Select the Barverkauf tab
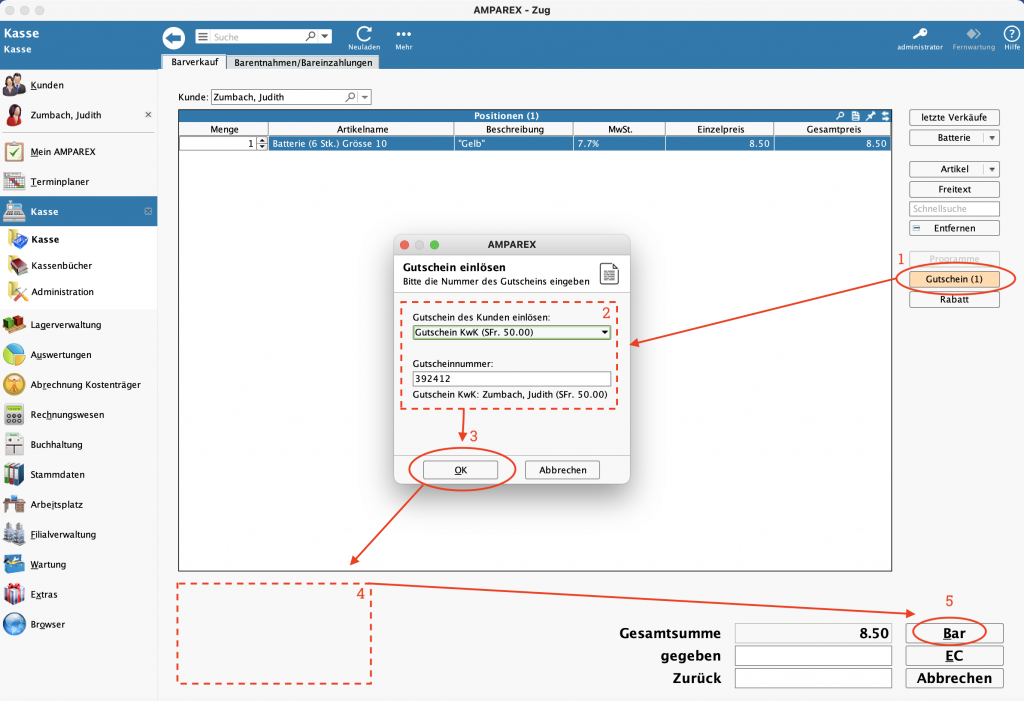The height and width of the screenshot is (701, 1024). pyautogui.click(x=194, y=62)
